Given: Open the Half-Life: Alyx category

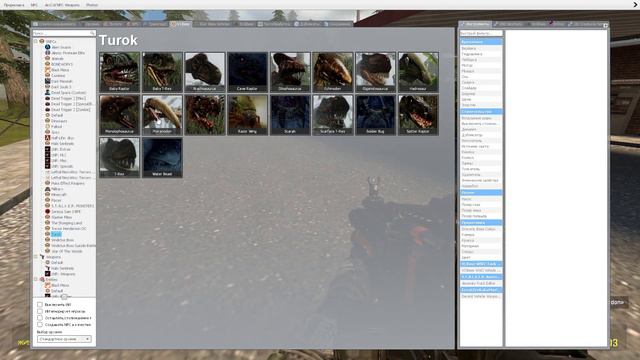Looking at the screenshot, I should coord(62,138).
